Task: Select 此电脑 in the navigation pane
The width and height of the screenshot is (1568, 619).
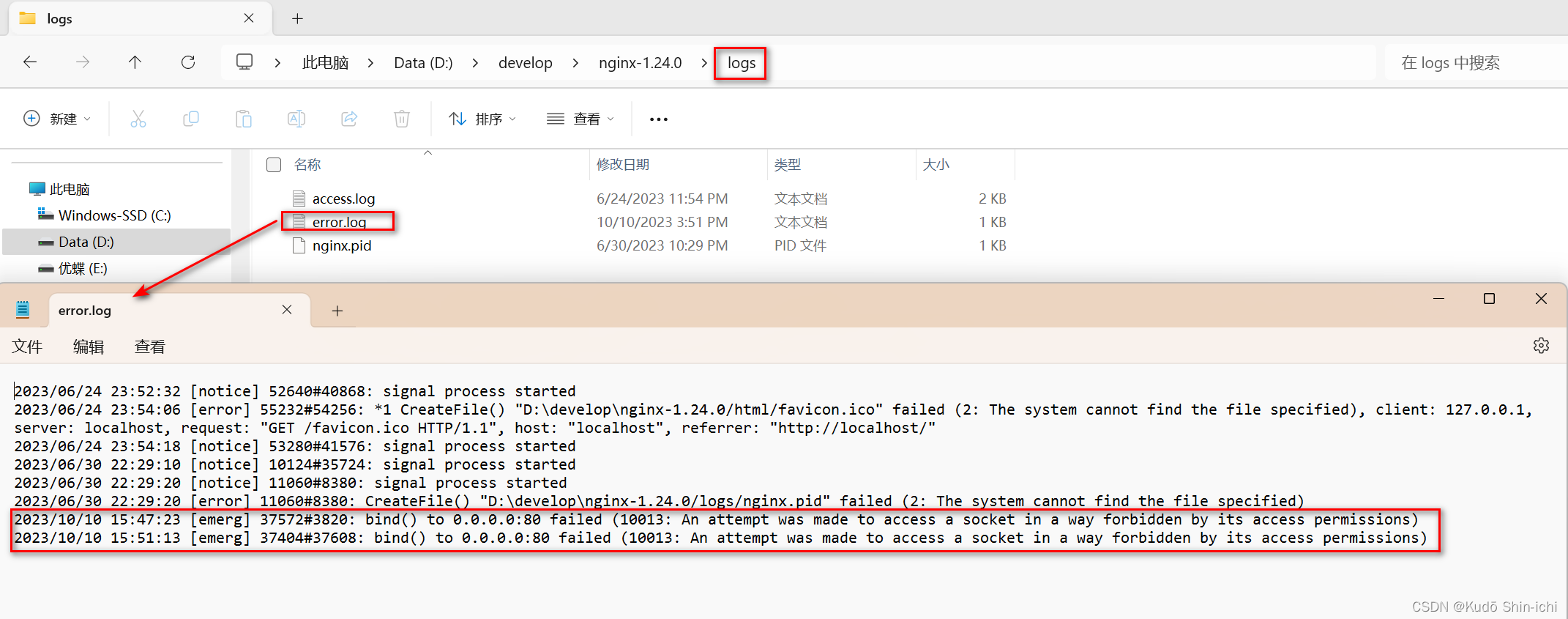Action: pyautogui.click(x=70, y=189)
